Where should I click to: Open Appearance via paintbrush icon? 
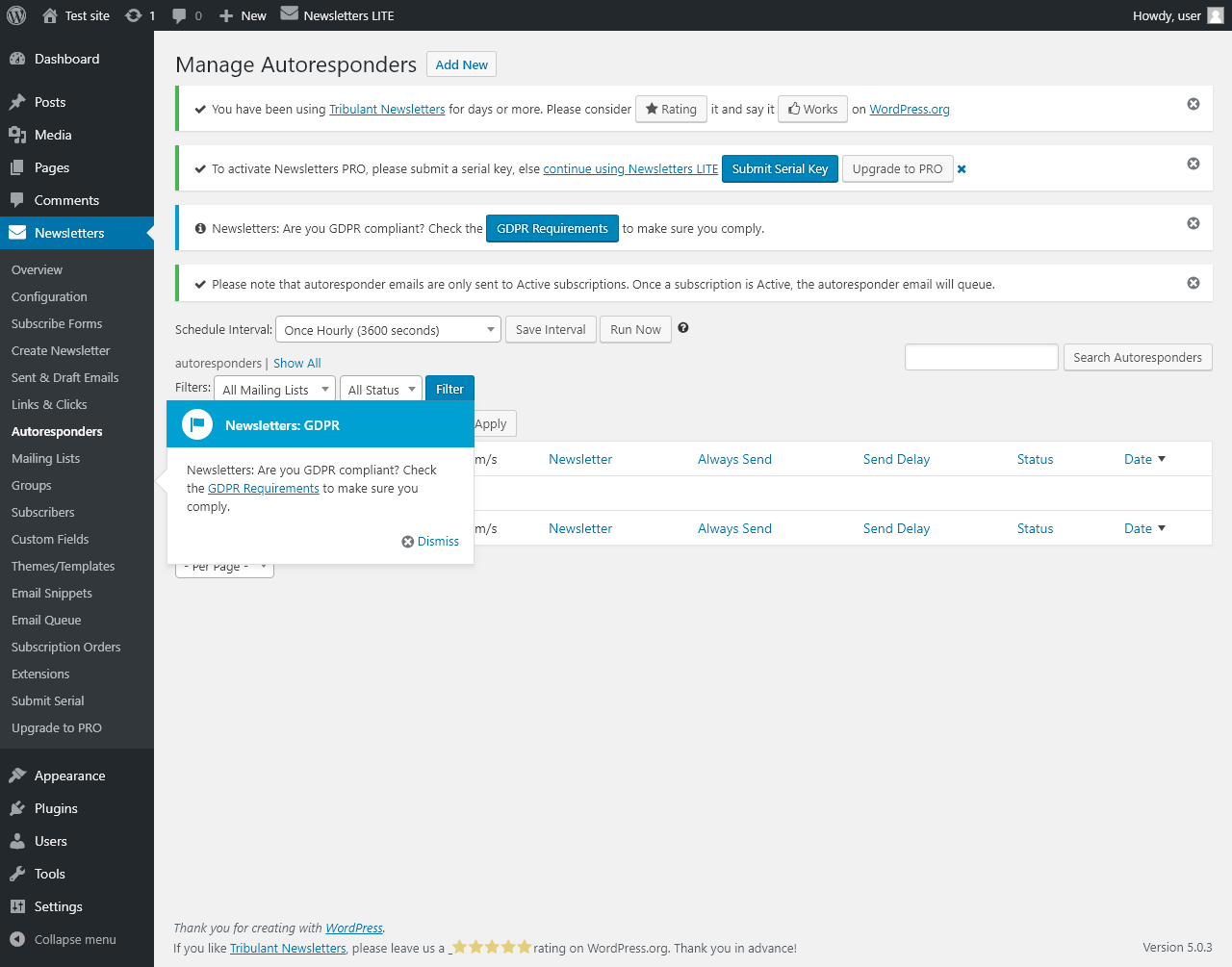[x=17, y=776]
